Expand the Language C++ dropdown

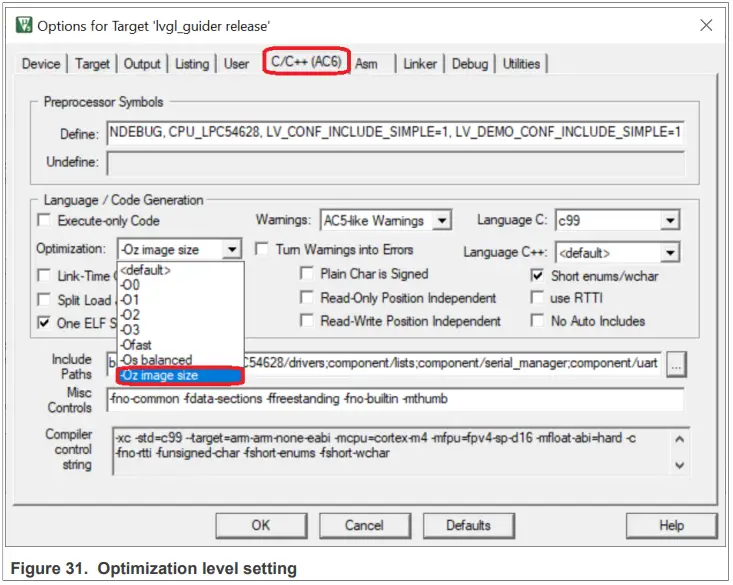coord(670,253)
